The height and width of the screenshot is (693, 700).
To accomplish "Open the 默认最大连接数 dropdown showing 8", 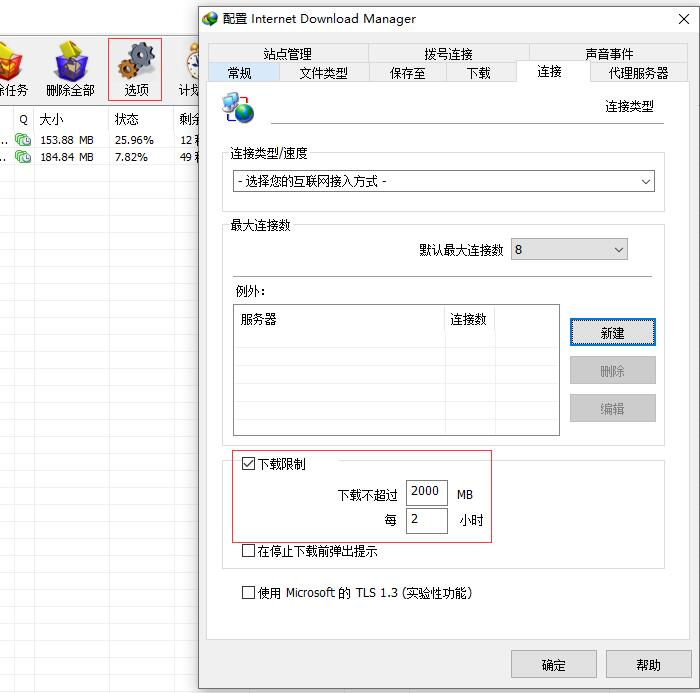I will (569, 249).
